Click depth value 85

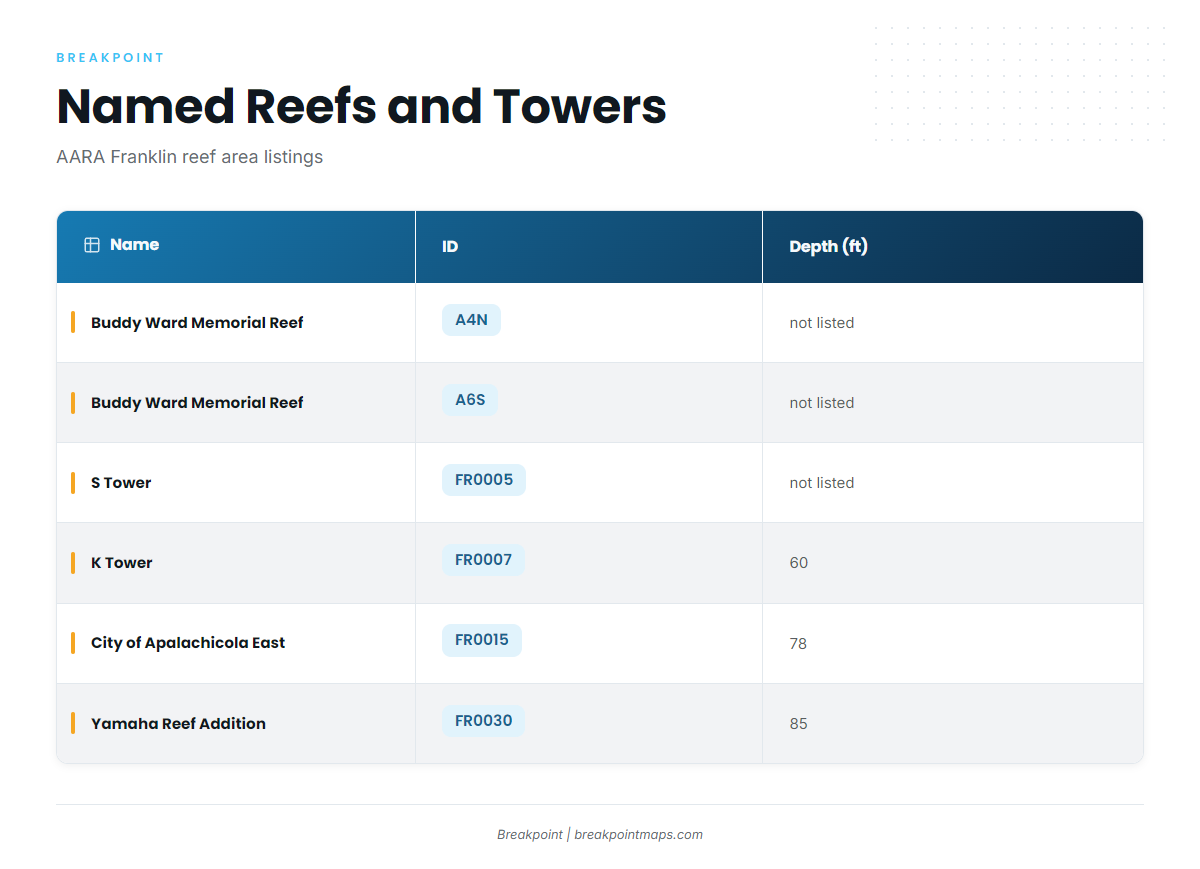pyautogui.click(x=798, y=724)
